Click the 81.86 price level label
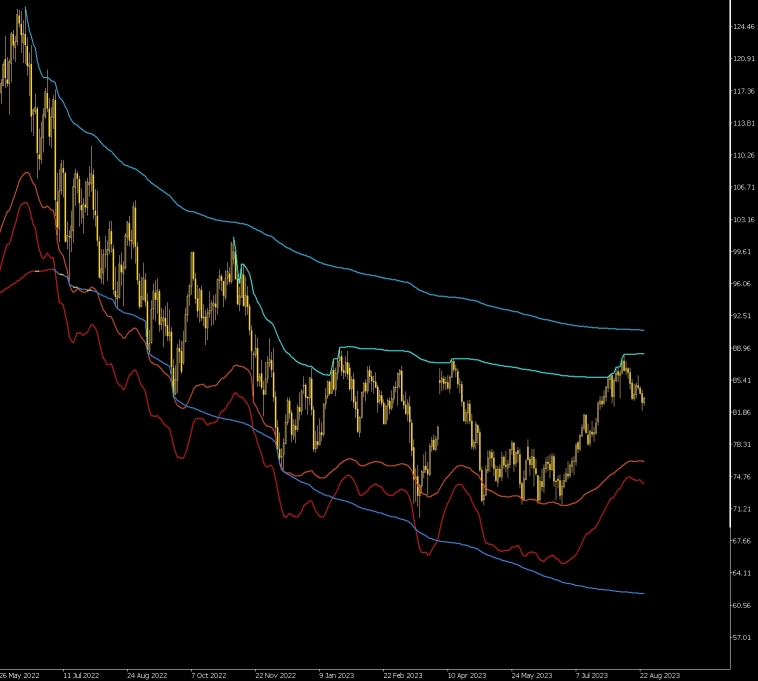 click(x=742, y=413)
